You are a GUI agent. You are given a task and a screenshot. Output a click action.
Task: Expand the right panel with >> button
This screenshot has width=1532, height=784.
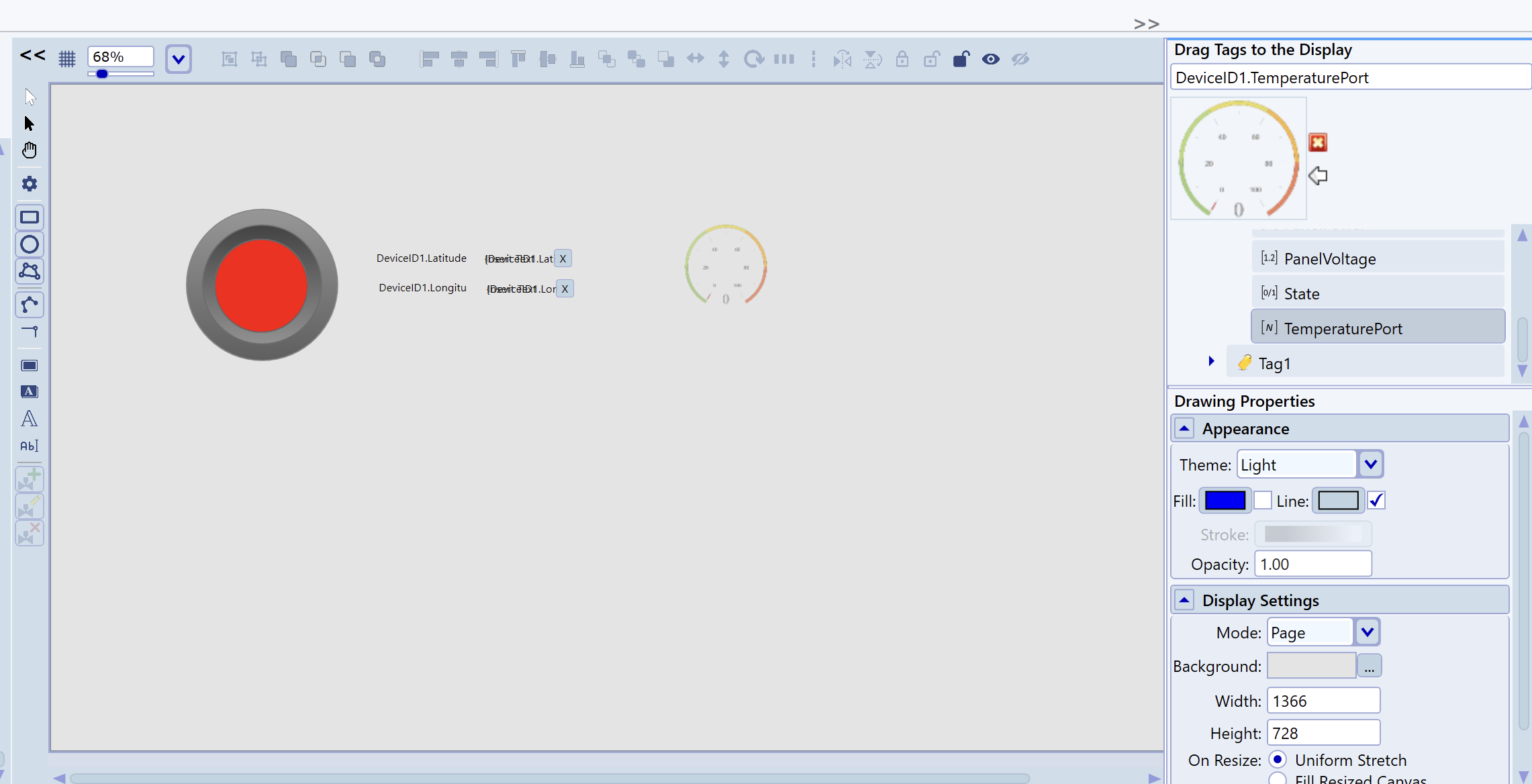pos(1147,24)
